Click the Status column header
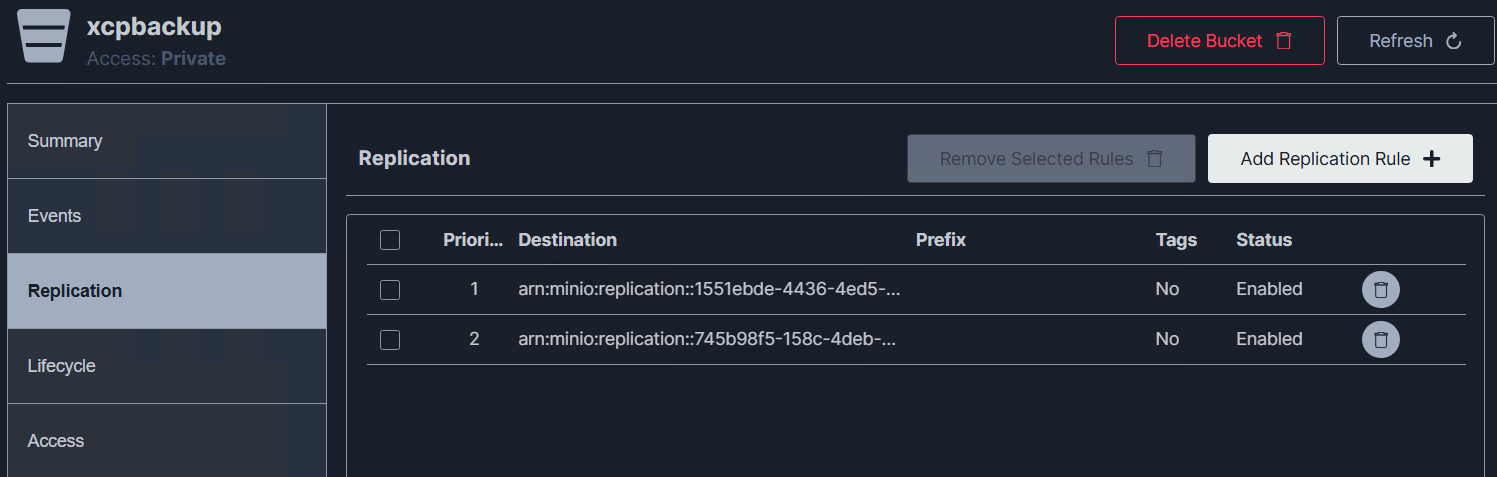 point(1263,240)
